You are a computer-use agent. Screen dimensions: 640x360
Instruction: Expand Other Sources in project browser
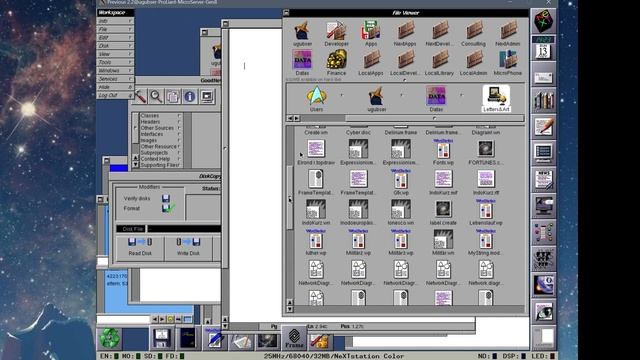[x=160, y=128]
